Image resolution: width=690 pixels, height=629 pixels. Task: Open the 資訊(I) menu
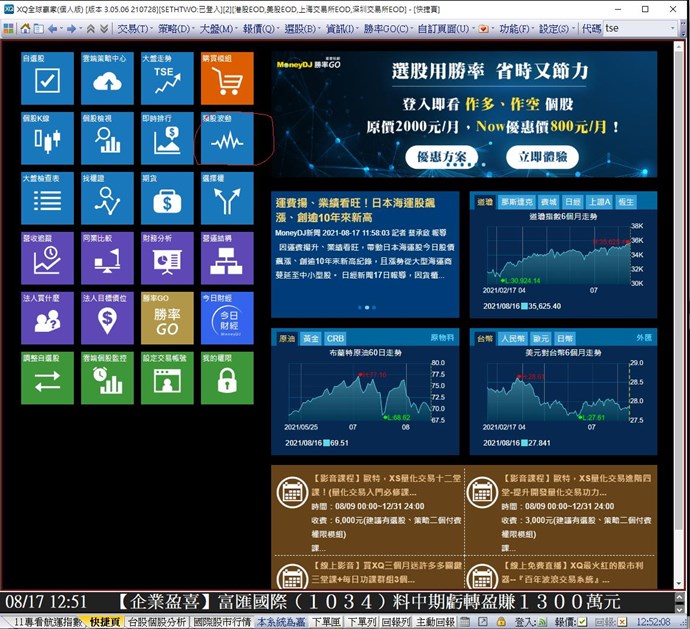point(341,29)
